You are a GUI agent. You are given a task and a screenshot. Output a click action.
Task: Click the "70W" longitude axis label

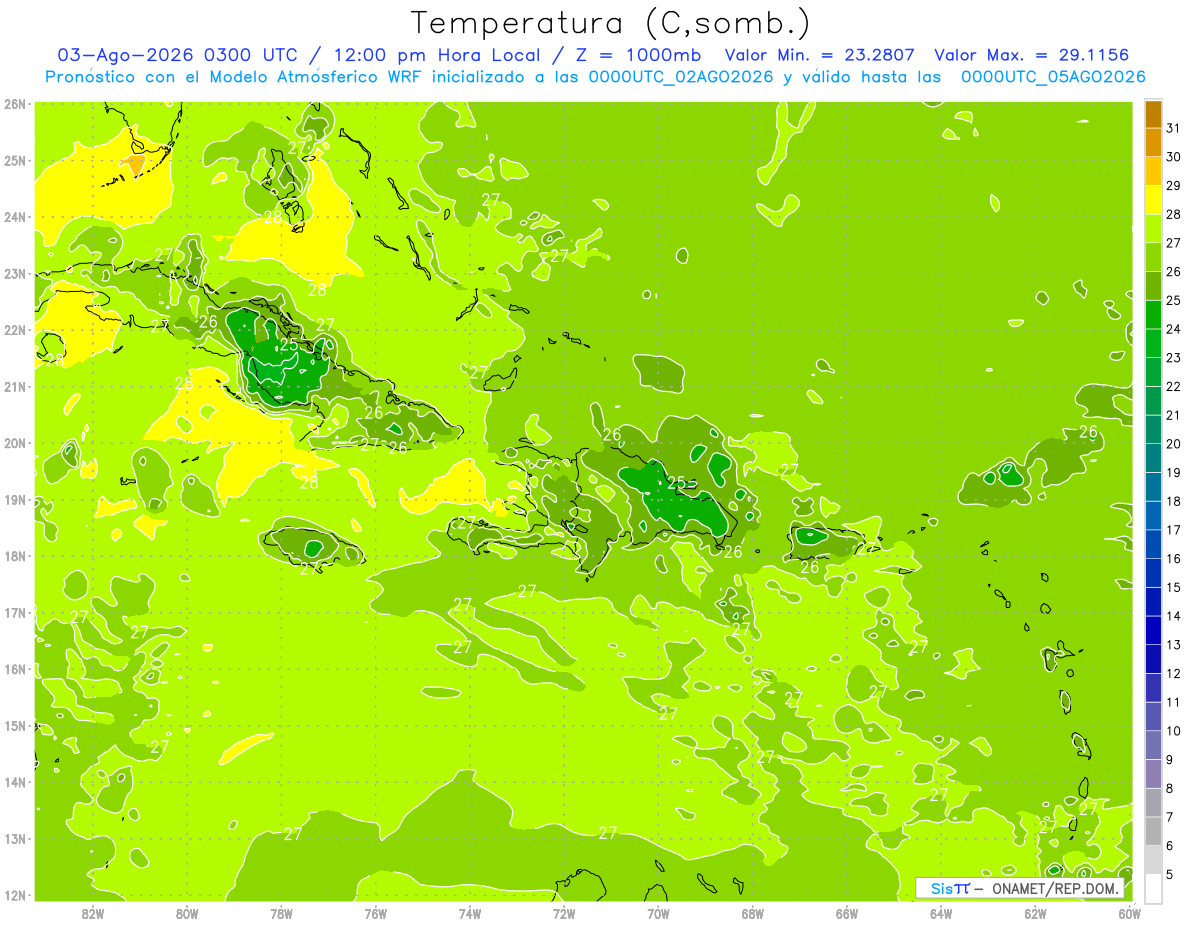pyautogui.click(x=658, y=912)
